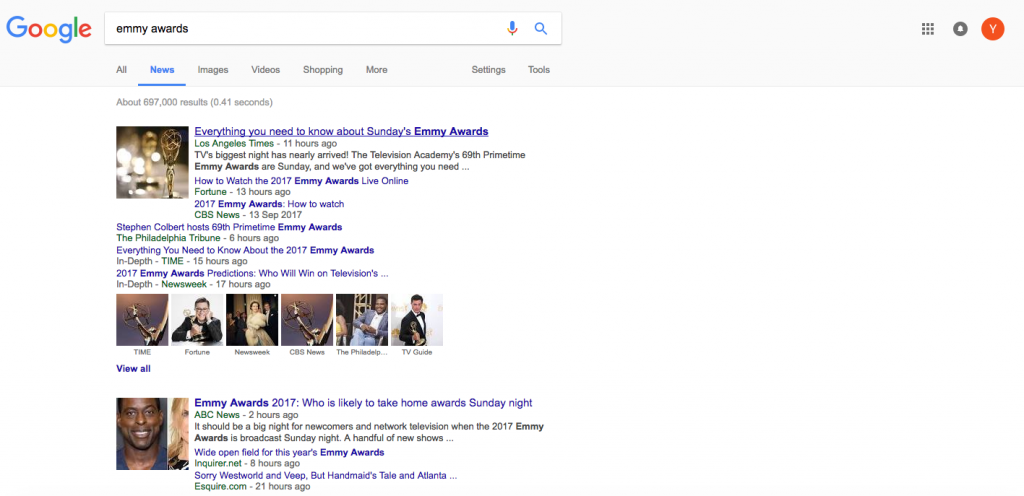Expand the More search categories menu

[376, 70]
